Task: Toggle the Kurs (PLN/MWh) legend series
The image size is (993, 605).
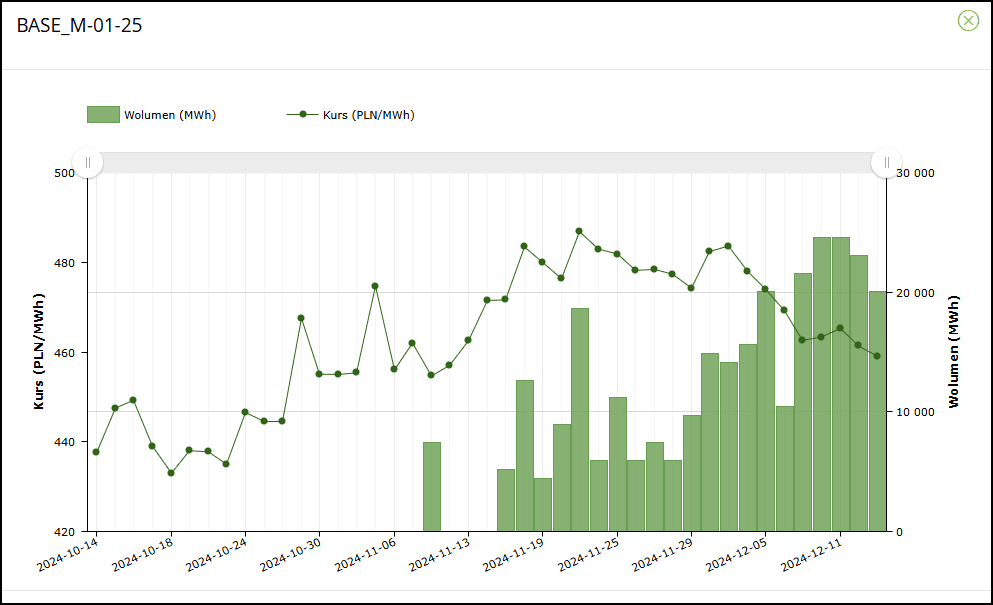Action: coord(367,115)
